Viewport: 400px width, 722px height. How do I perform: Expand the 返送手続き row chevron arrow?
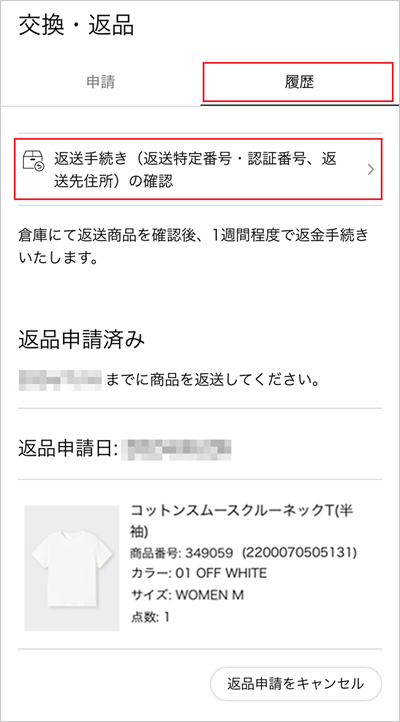click(371, 170)
